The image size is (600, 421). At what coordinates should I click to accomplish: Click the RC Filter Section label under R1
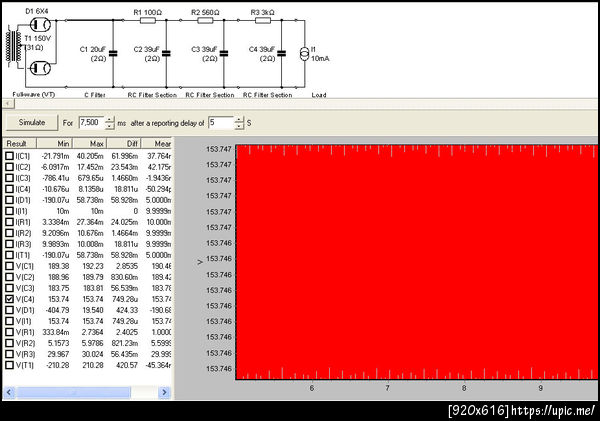pos(152,95)
